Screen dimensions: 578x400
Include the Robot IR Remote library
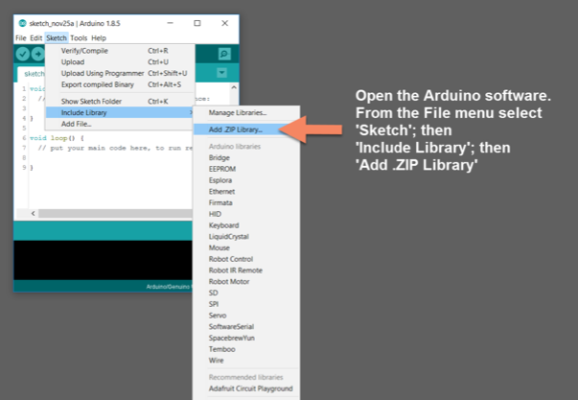click(x=246, y=270)
